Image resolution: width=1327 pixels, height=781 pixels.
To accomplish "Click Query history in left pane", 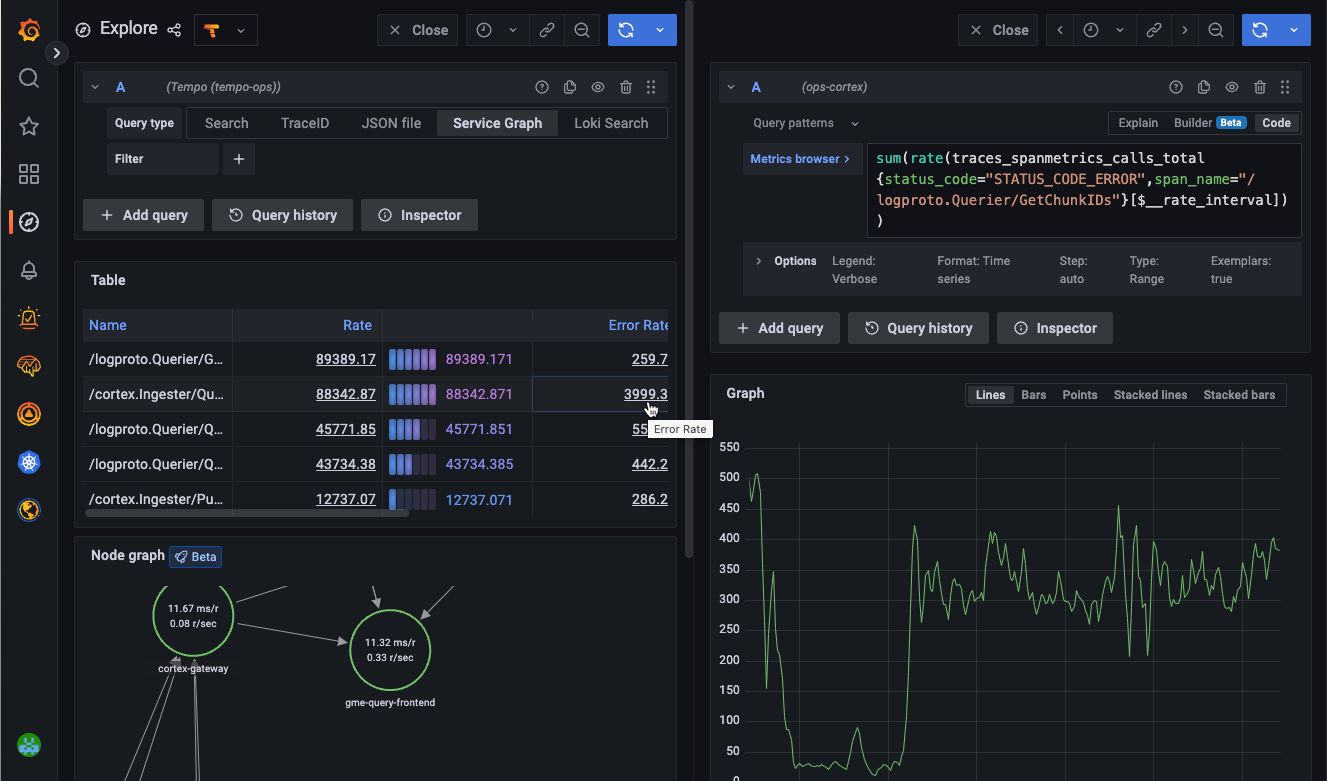I will [x=282, y=215].
